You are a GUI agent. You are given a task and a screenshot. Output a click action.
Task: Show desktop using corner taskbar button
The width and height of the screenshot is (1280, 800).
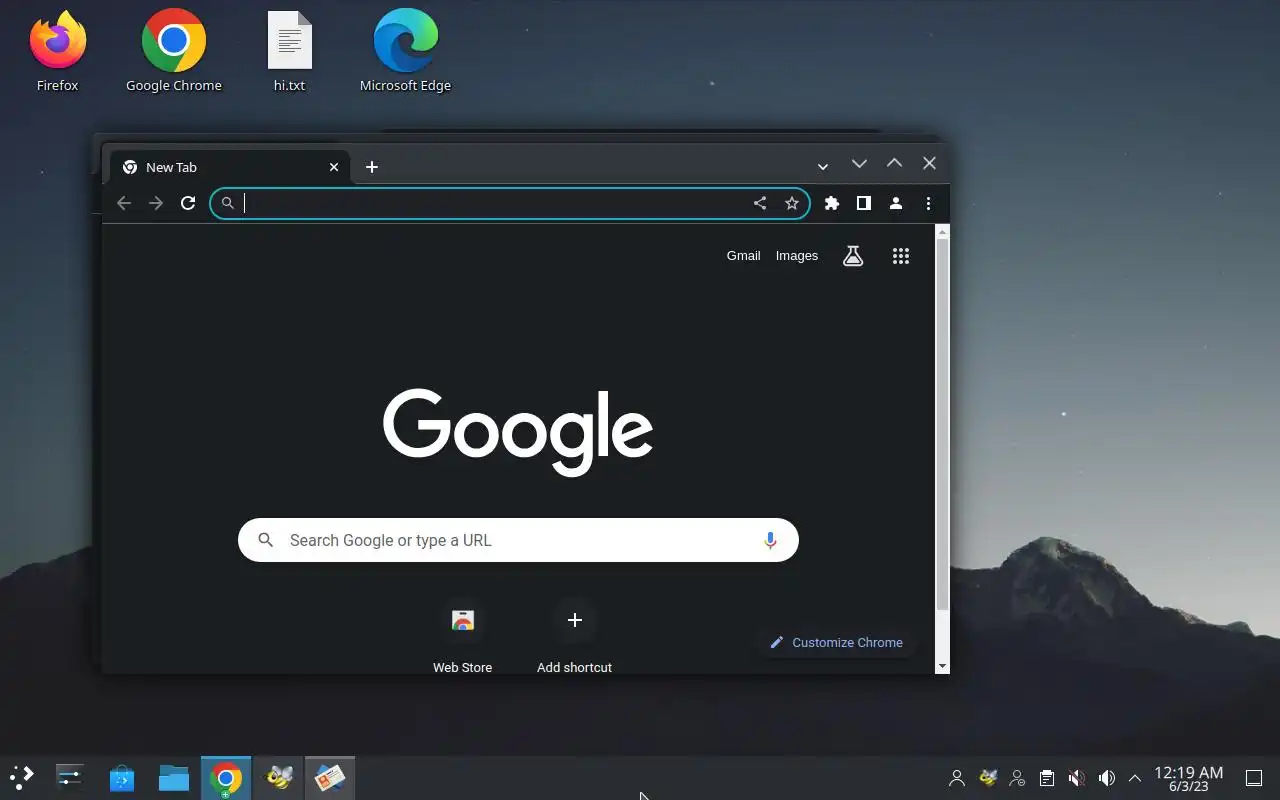(1254, 778)
